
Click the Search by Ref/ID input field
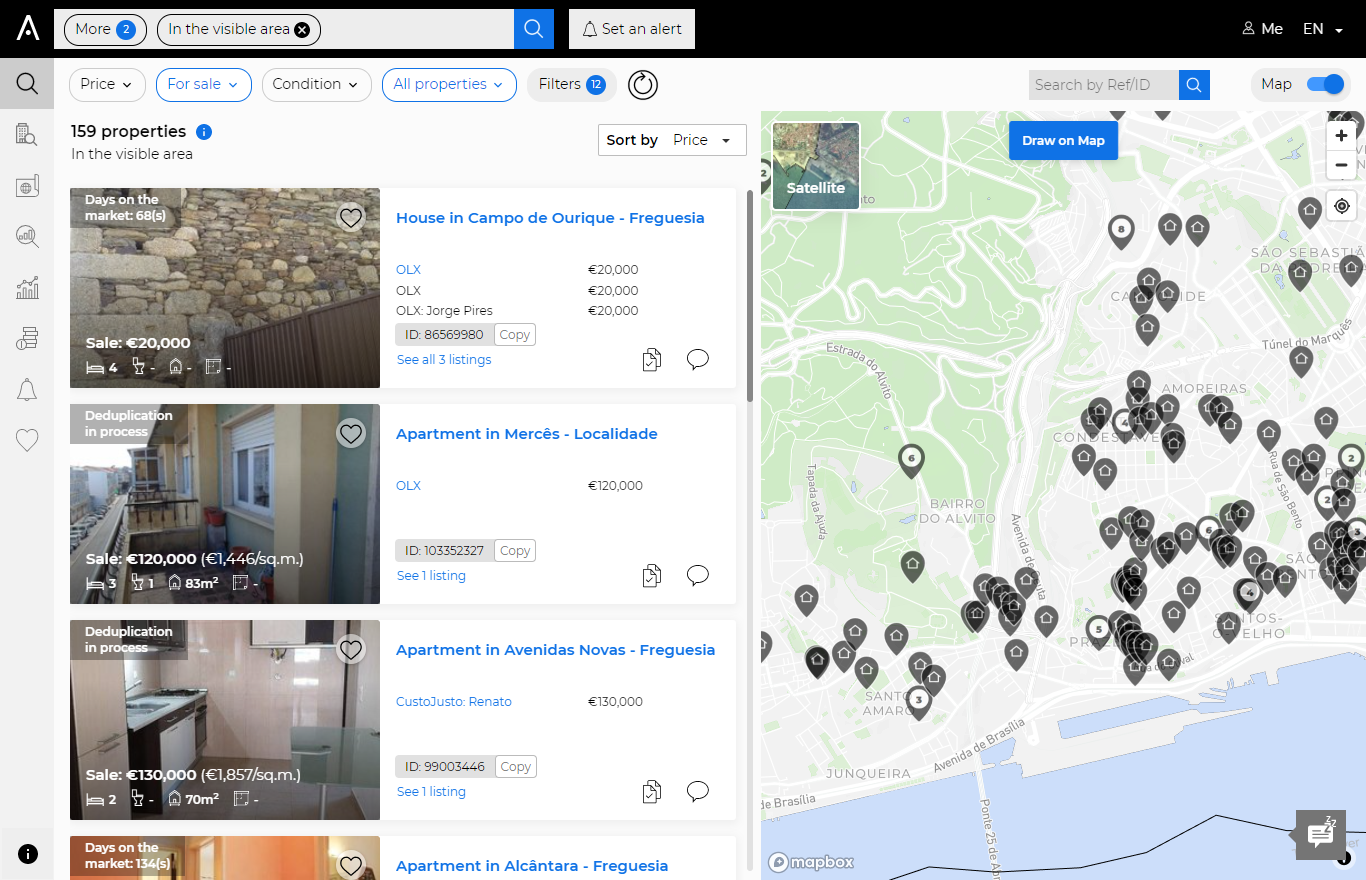click(1103, 85)
